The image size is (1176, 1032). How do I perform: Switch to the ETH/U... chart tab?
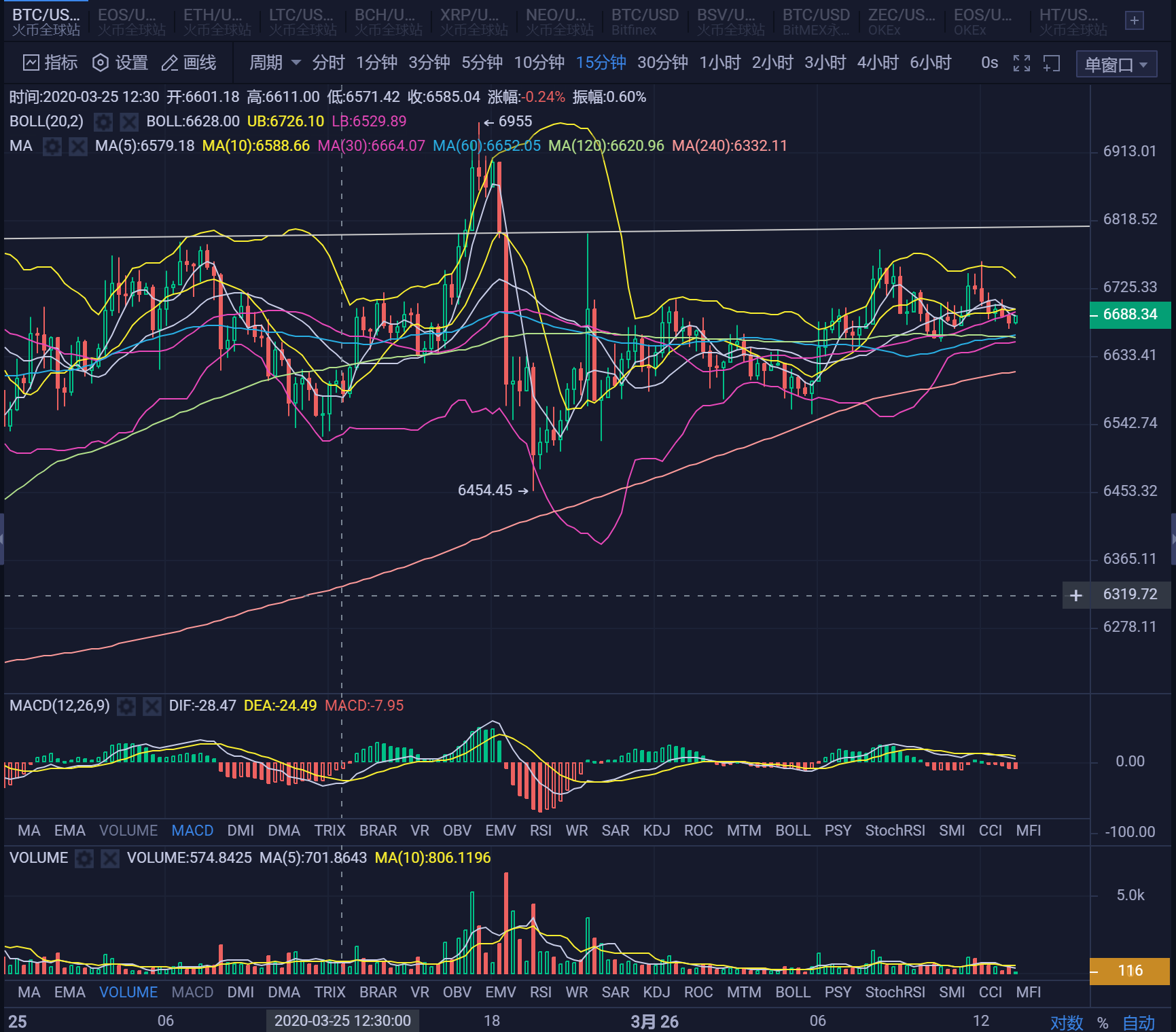pos(217,22)
